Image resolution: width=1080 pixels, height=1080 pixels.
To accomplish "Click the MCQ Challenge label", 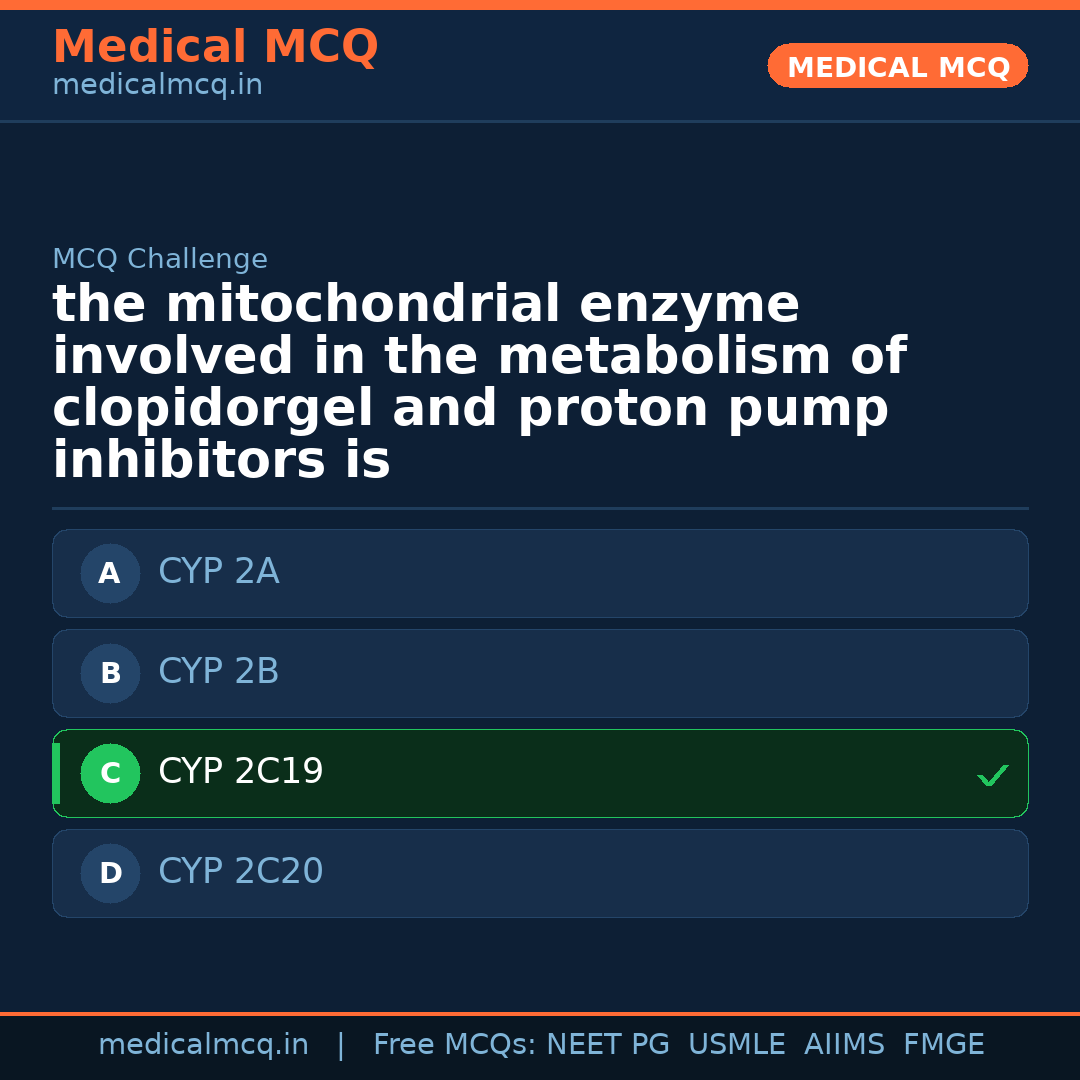I will point(160,260).
